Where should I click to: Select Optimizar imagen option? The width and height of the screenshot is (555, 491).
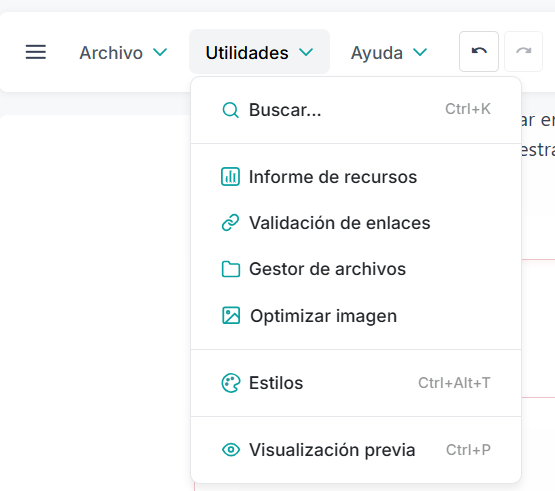[356, 315]
